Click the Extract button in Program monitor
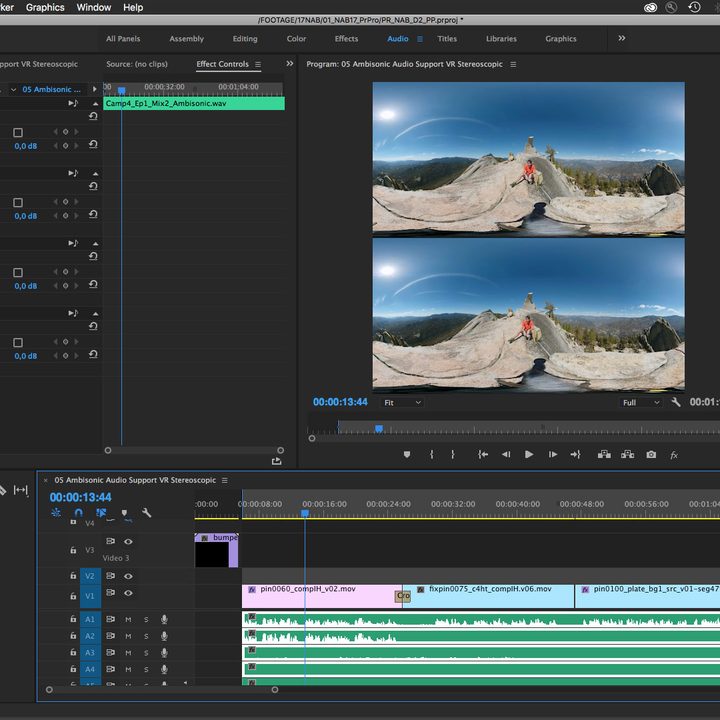Screen dimensions: 720x720 click(x=627, y=455)
